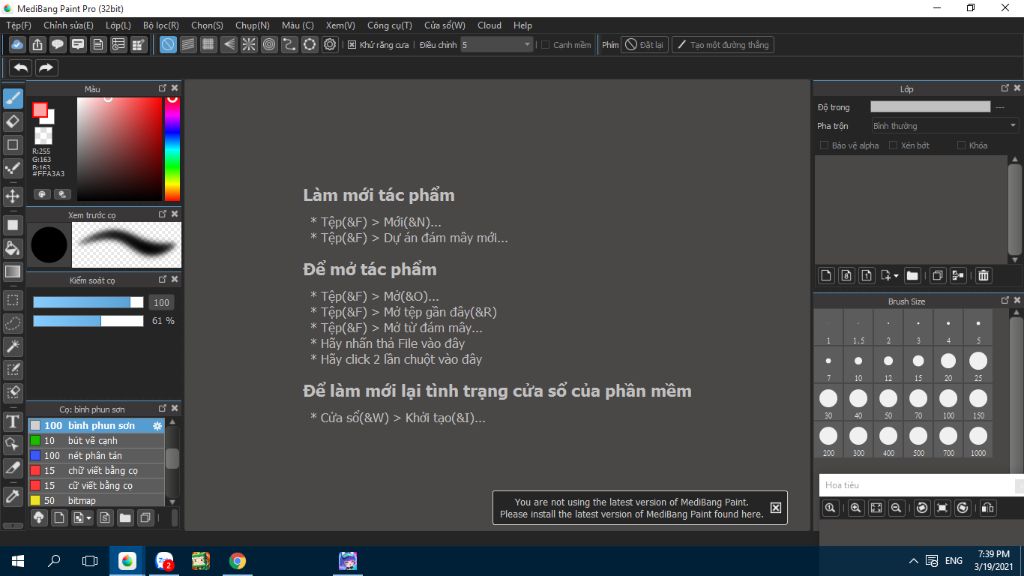Enable vanishing point snap

(229, 45)
